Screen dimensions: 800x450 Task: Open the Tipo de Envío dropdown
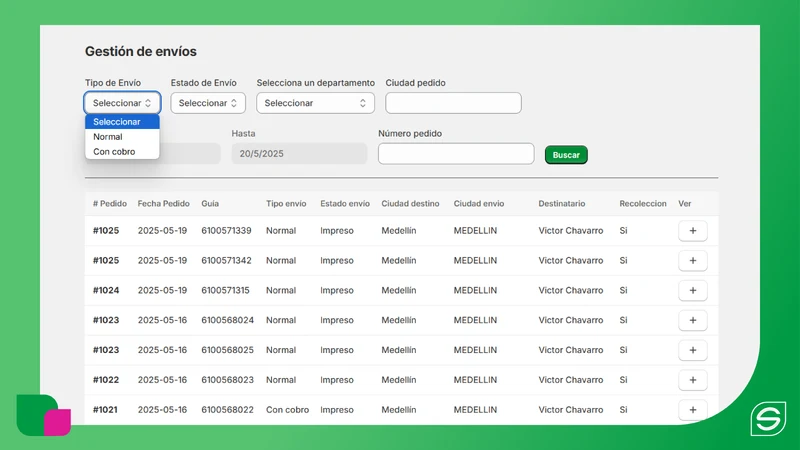[122, 103]
